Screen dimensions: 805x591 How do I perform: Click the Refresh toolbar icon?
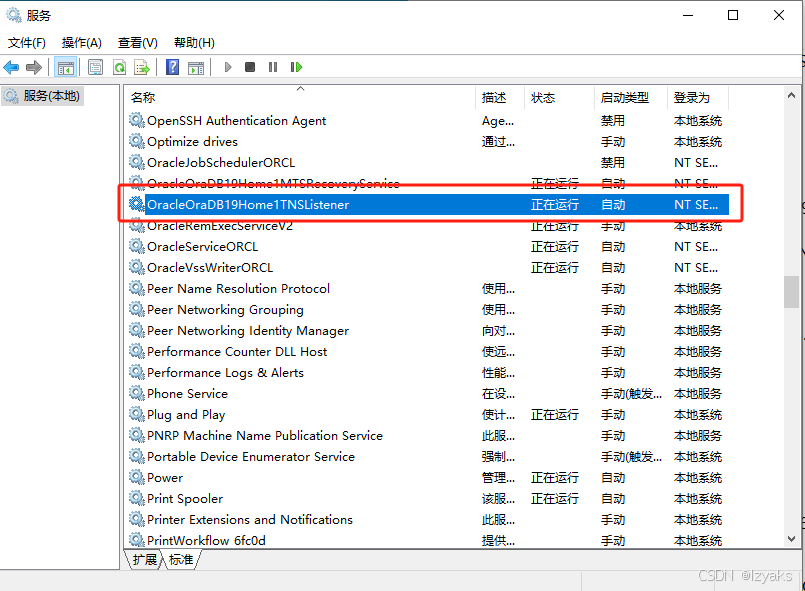(120, 67)
